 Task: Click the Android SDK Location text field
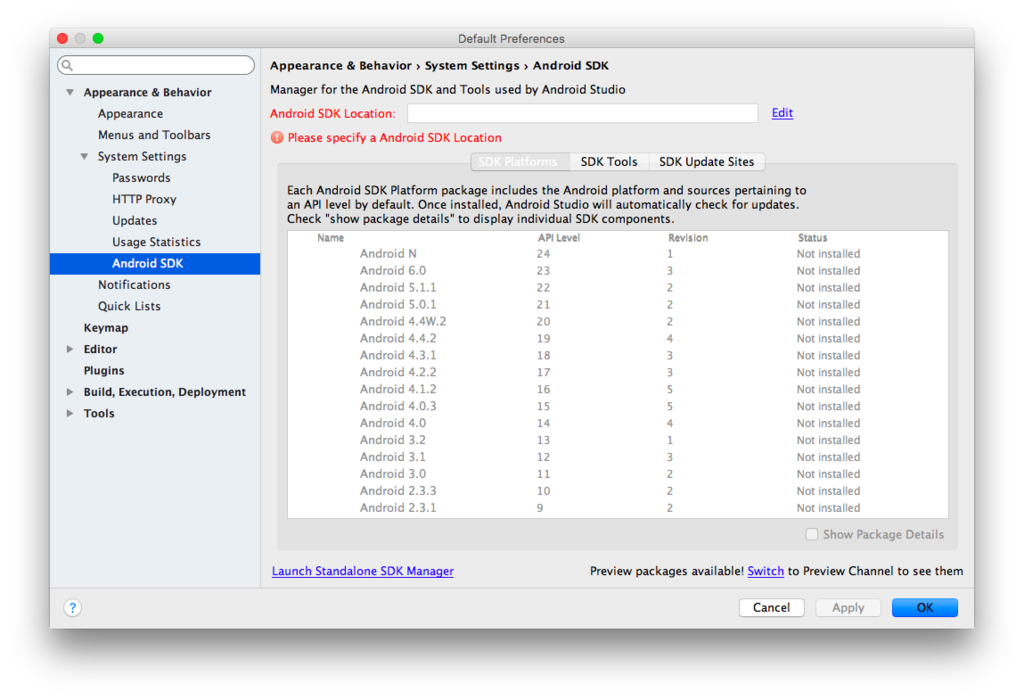click(583, 113)
